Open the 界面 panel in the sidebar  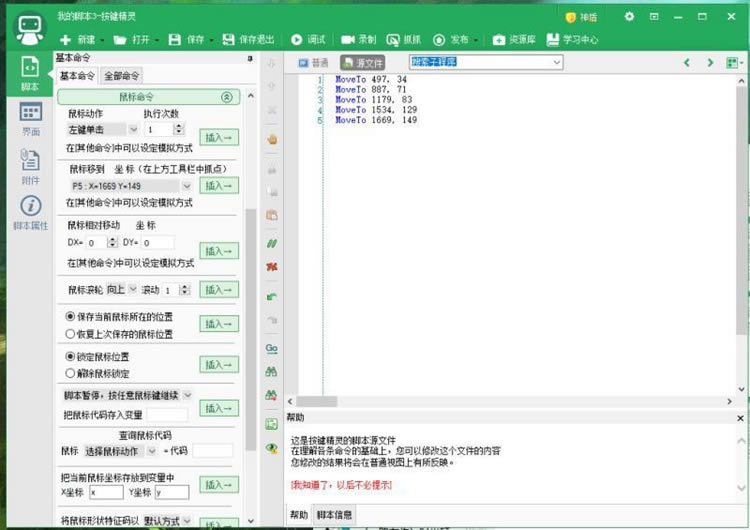(x=30, y=119)
